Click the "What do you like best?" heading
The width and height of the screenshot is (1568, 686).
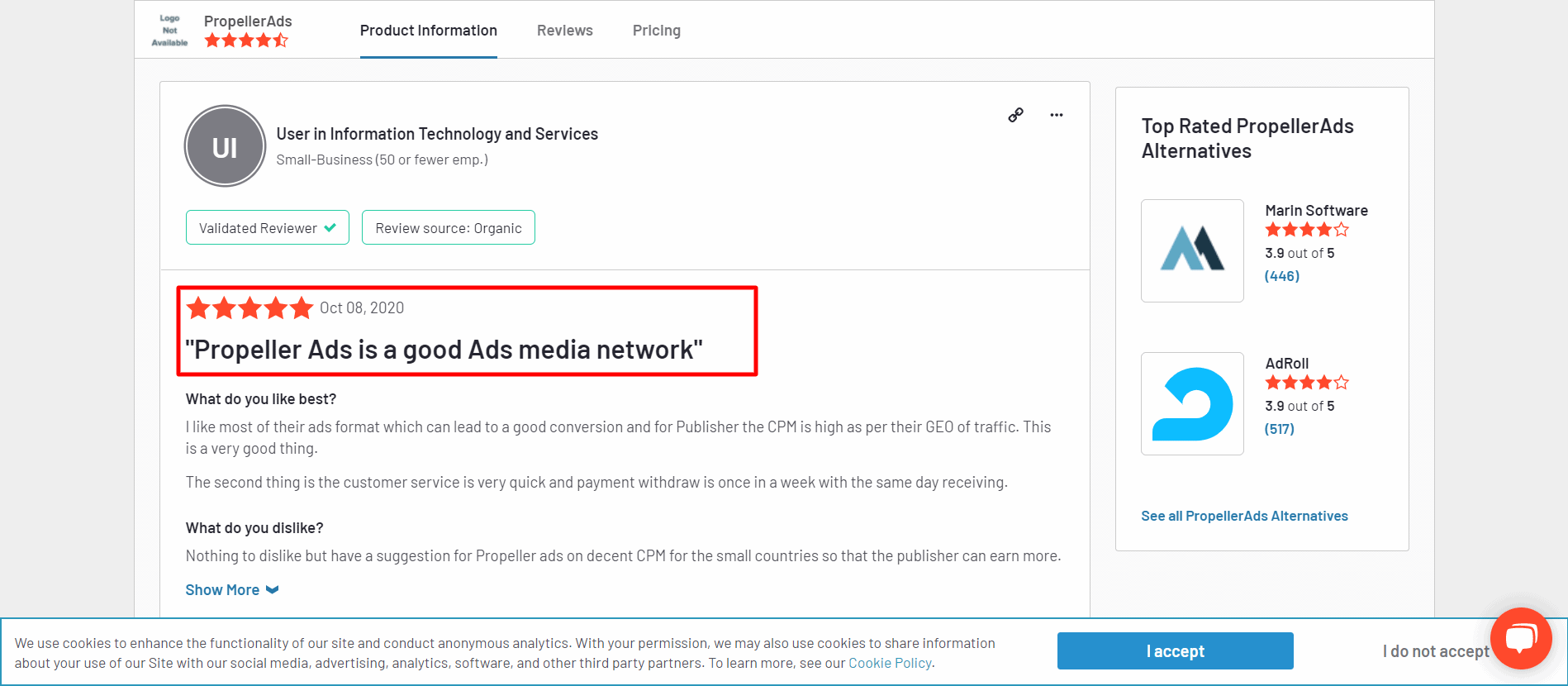(261, 399)
